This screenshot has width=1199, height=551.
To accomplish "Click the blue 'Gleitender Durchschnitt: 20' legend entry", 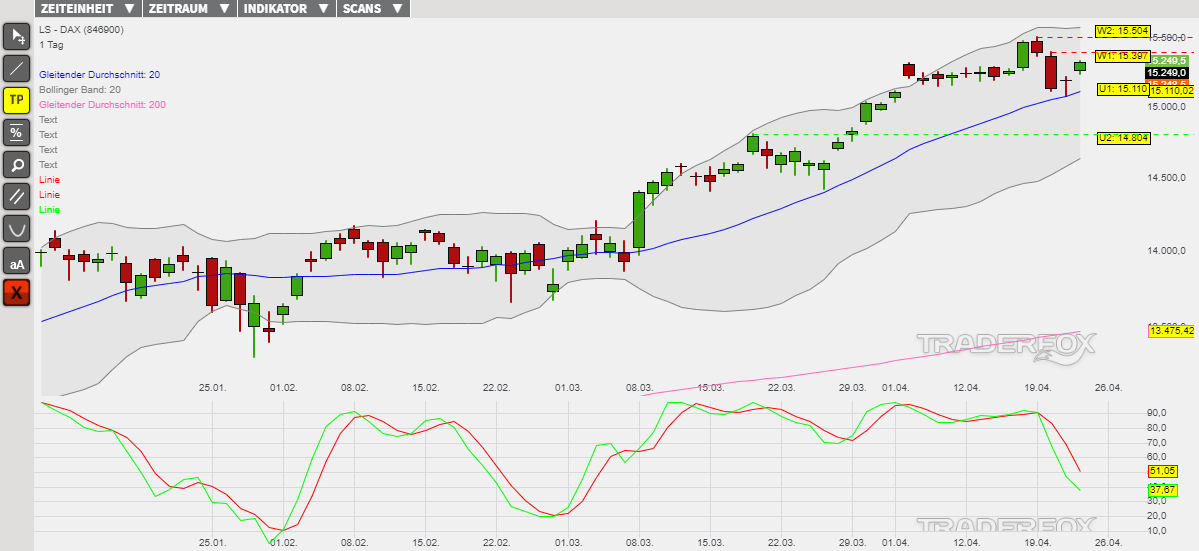I will (x=99, y=75).
